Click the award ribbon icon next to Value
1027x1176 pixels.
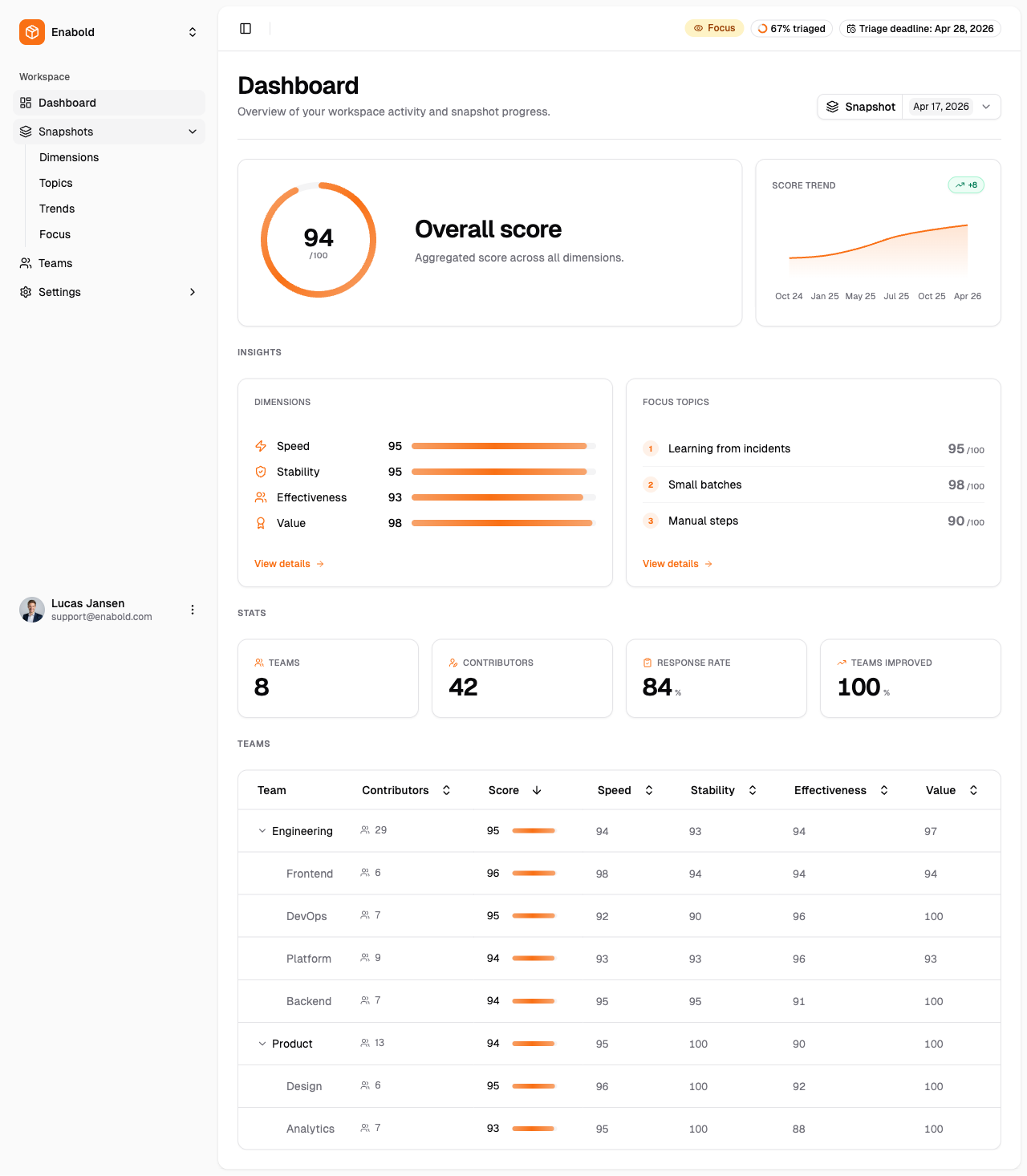pyautogui.click(x=260, y=523)
